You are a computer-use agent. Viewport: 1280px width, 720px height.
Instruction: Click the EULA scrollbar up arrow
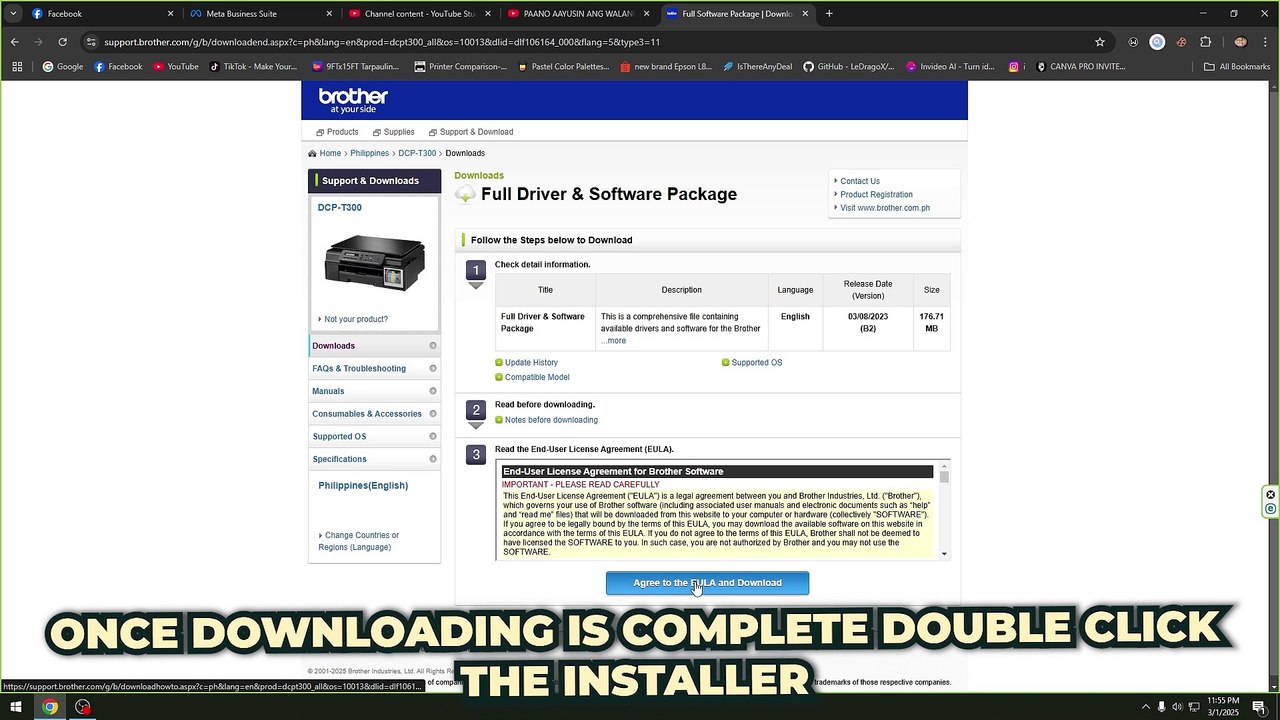(x=944, y=467)
